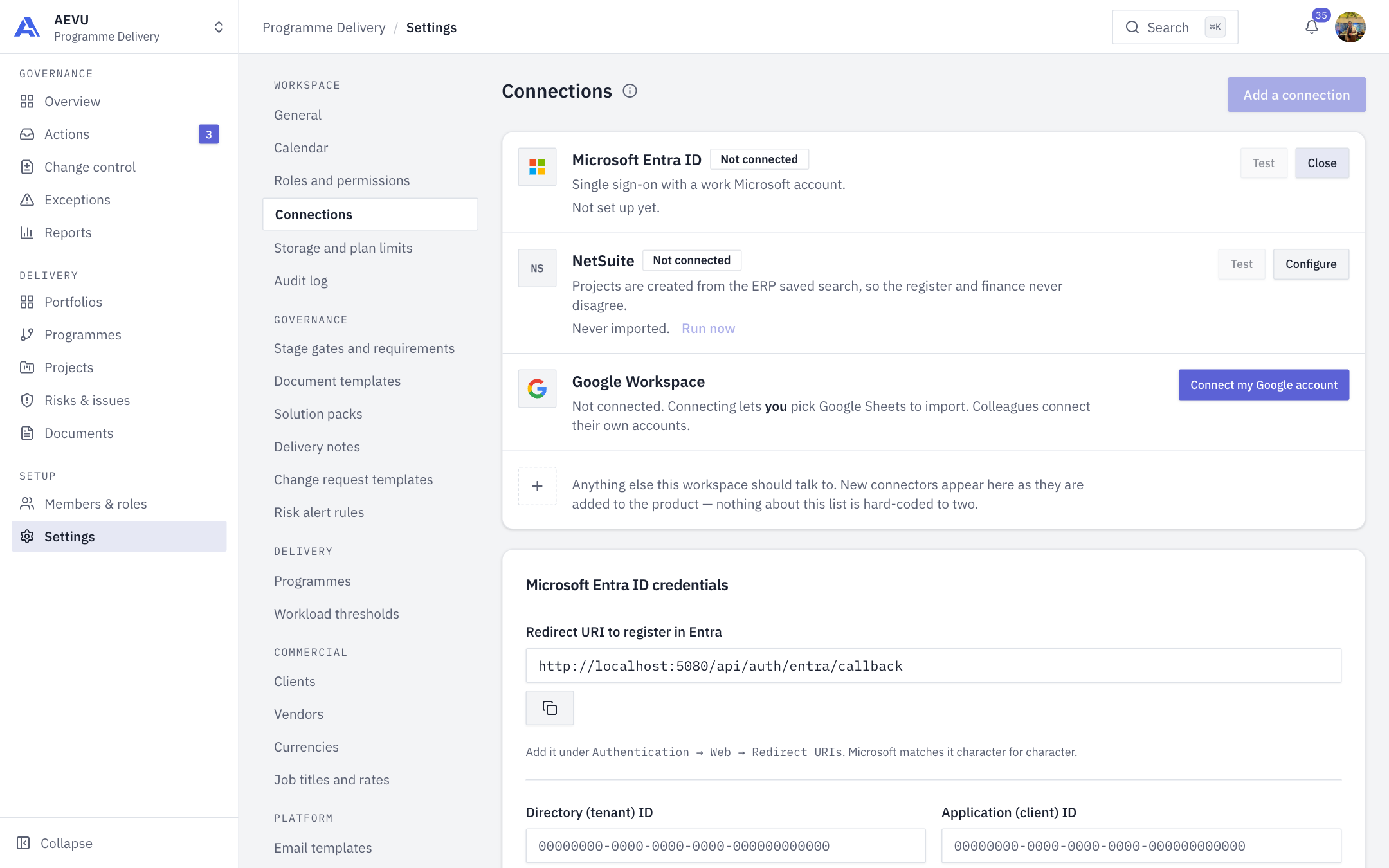Click Programme Delivery breadcrumb

coord(324,28)
